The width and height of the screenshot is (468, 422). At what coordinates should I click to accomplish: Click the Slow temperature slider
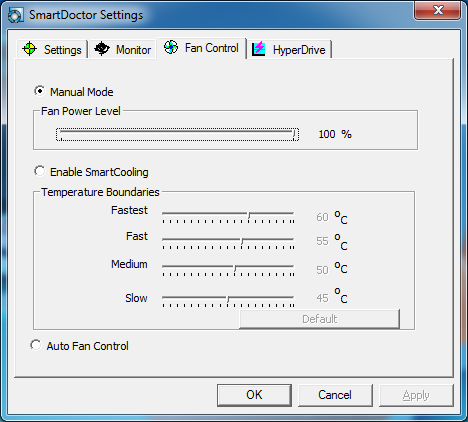pos(228,301)
